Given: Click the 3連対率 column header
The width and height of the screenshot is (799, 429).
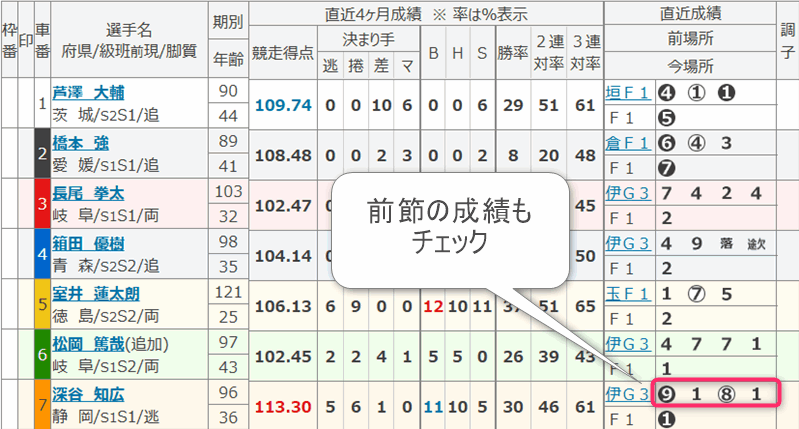Looking at the screenshot, I should (x=585, y=52).
